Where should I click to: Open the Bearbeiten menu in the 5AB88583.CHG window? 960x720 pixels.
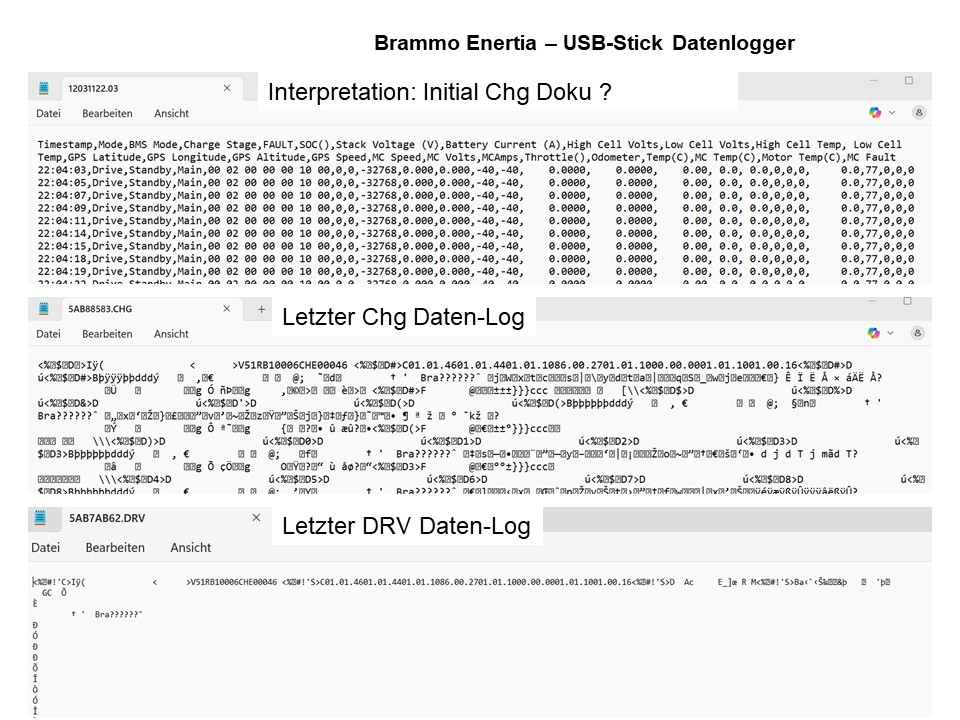[x=107, y=334]
